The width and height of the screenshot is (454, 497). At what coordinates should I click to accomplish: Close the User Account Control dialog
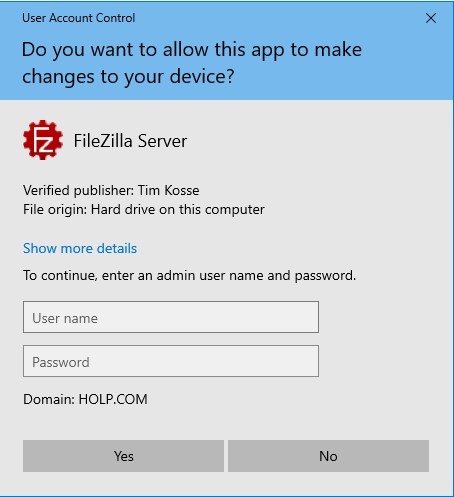431,18
